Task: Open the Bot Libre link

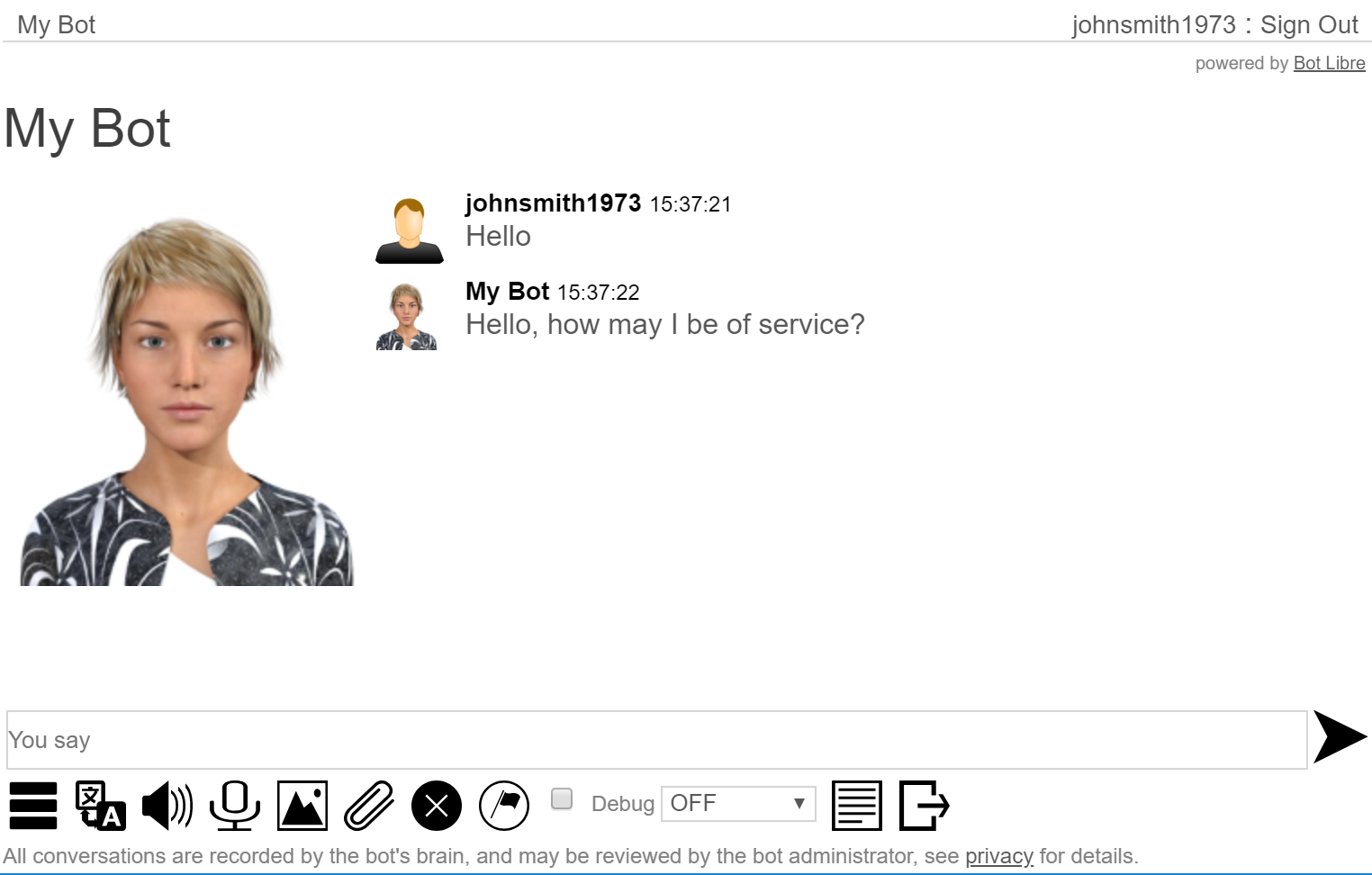Action: pos(1329,63)
